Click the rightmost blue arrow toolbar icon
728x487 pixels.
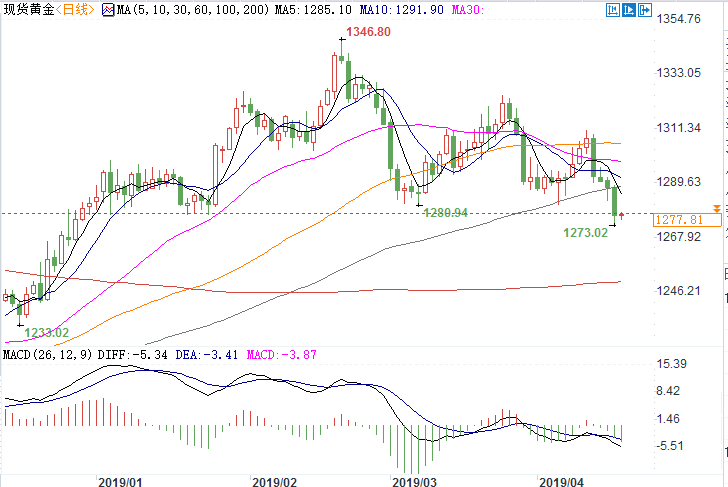[x=643, y=11]
